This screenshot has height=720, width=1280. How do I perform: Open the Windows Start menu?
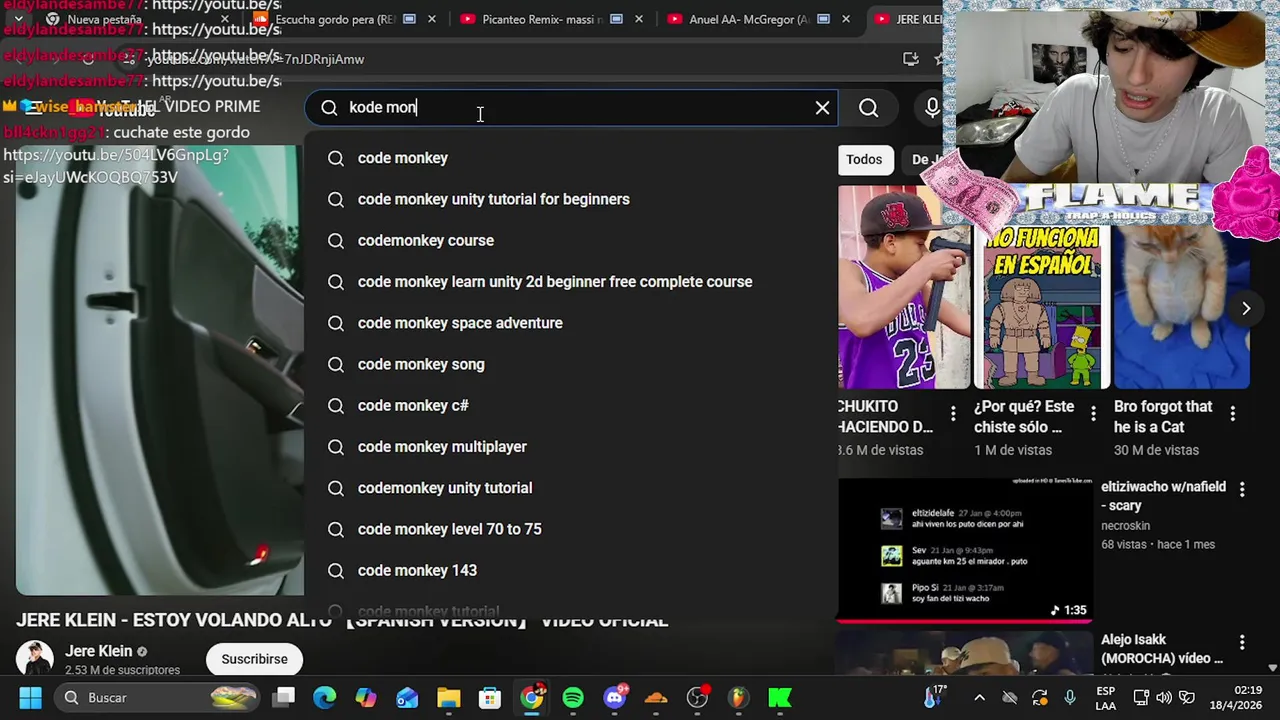click(30, 697)
